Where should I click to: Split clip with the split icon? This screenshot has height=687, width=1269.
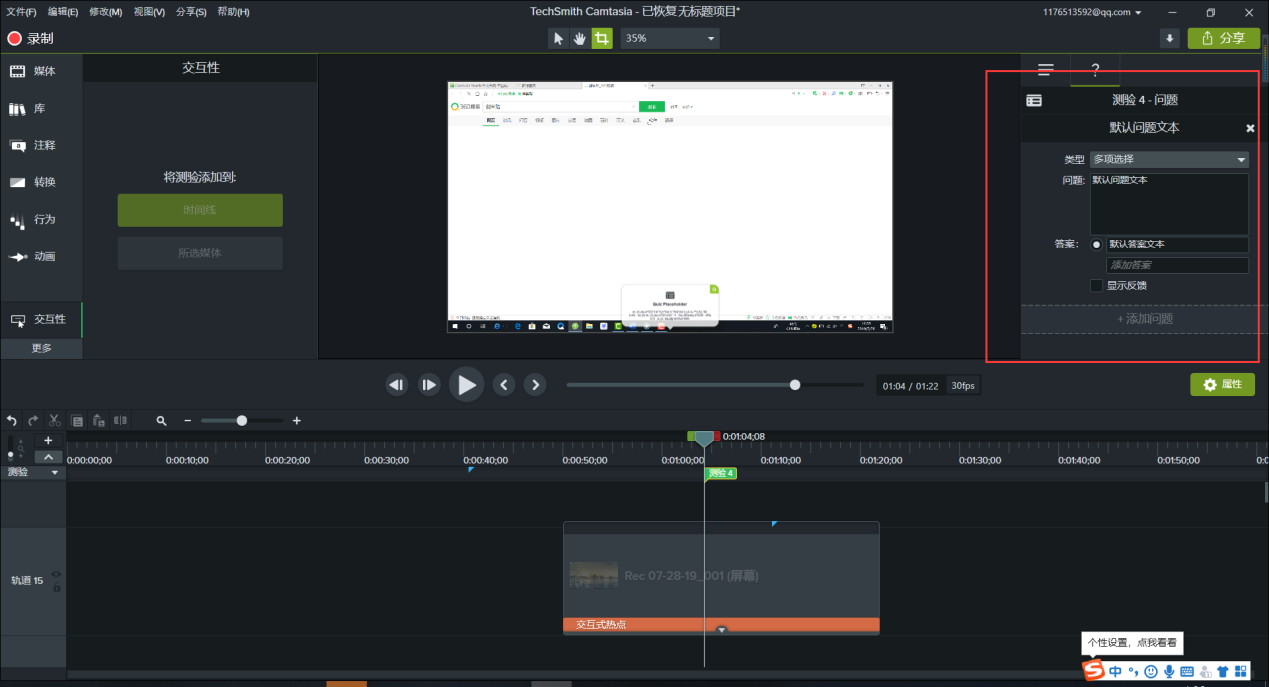[120, 421]
